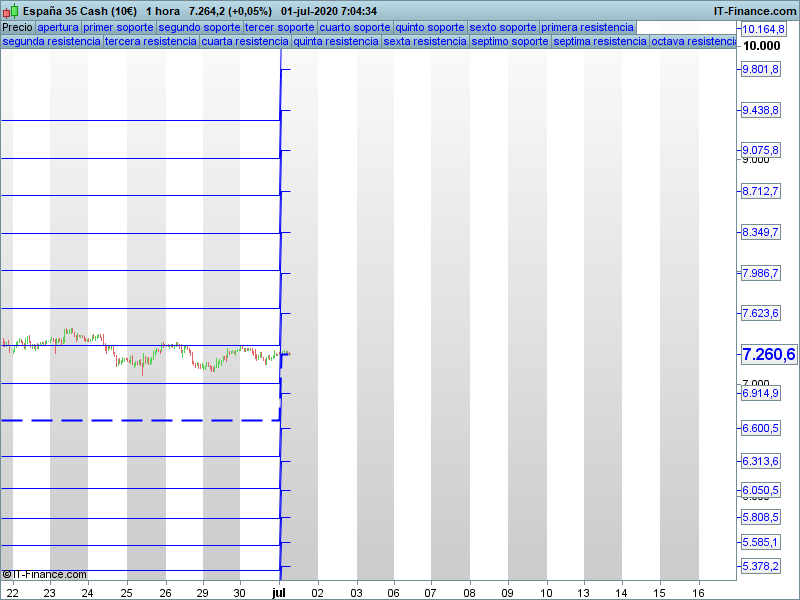Click the 10 date marker on time axis

click(x=546, y=593)
